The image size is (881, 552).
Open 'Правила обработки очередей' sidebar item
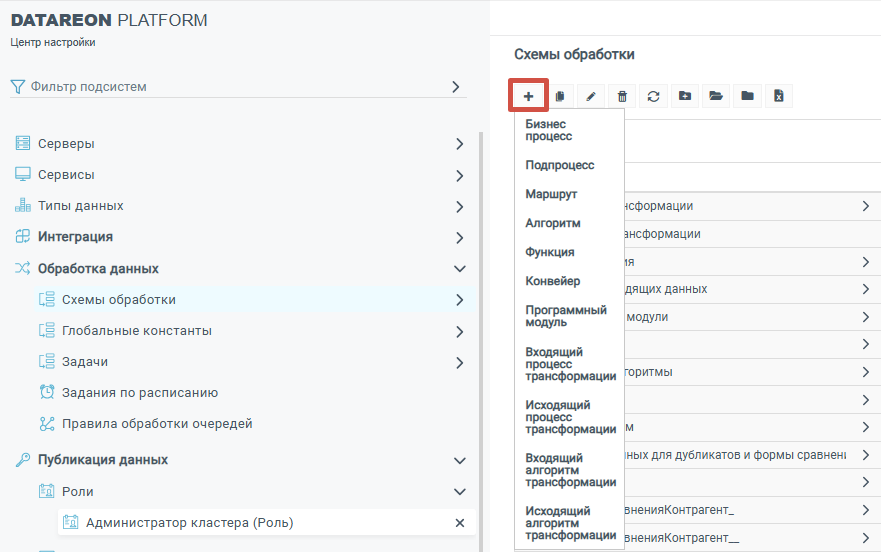click(156, 424)
